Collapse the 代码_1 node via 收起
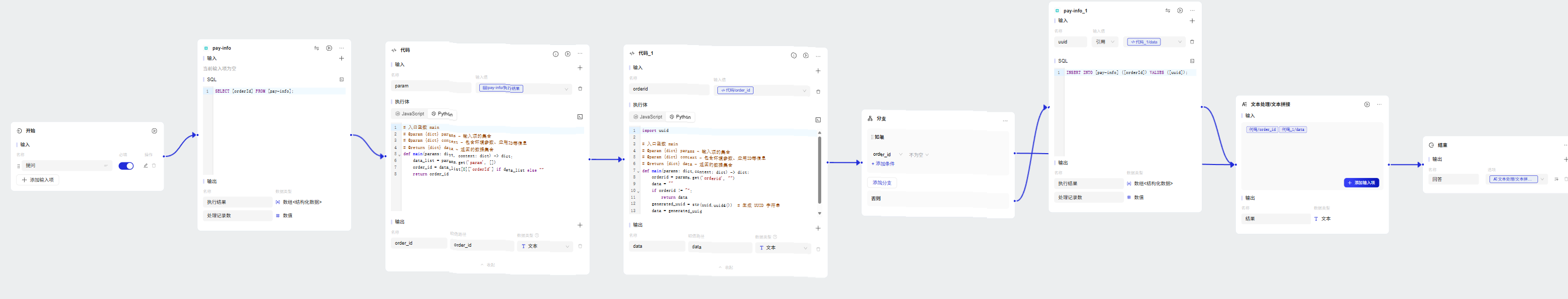Viewport: 1568px width, 299px height. 726,267
